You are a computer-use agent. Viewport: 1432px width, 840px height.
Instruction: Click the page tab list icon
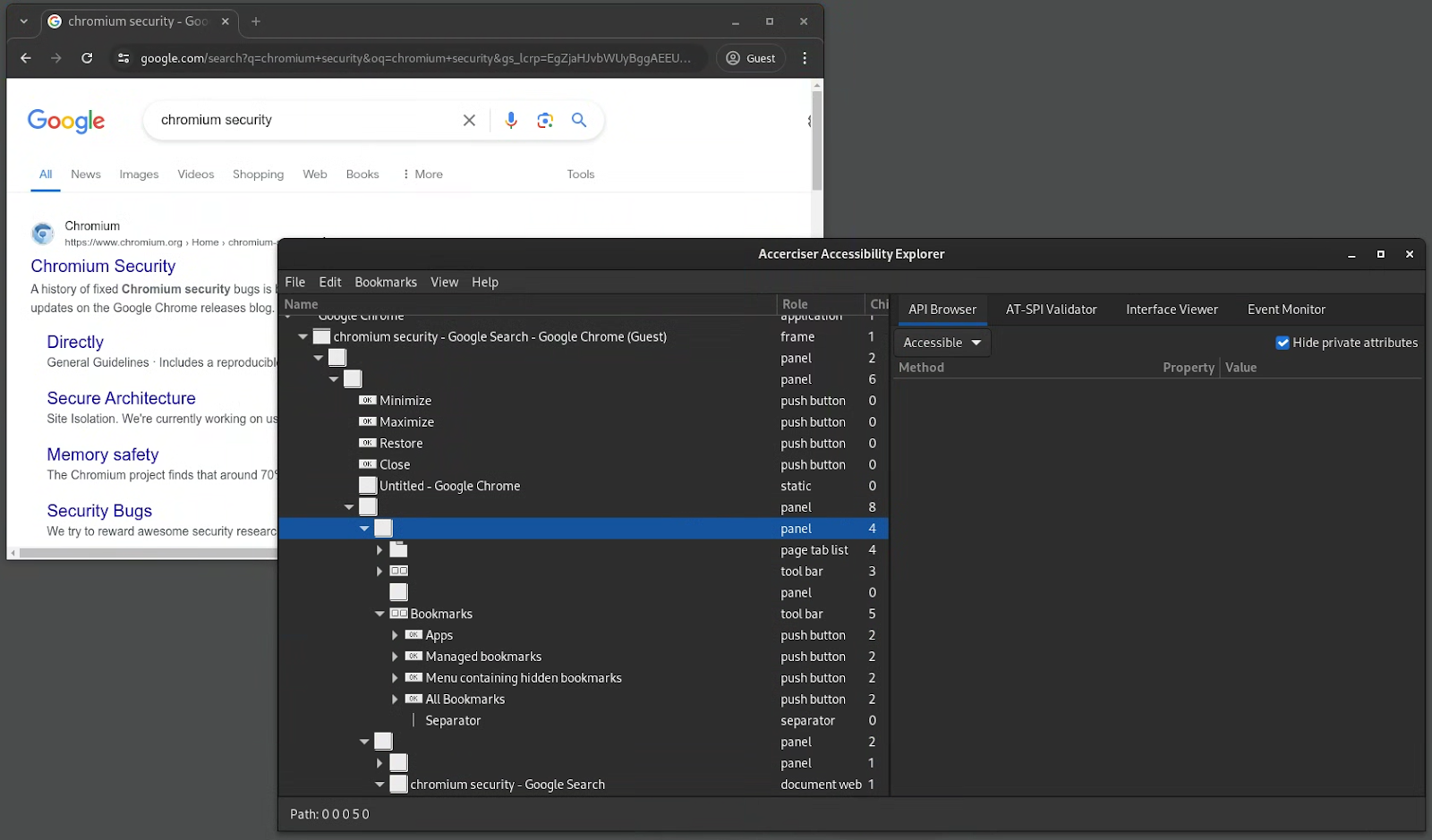coord(399,550)
